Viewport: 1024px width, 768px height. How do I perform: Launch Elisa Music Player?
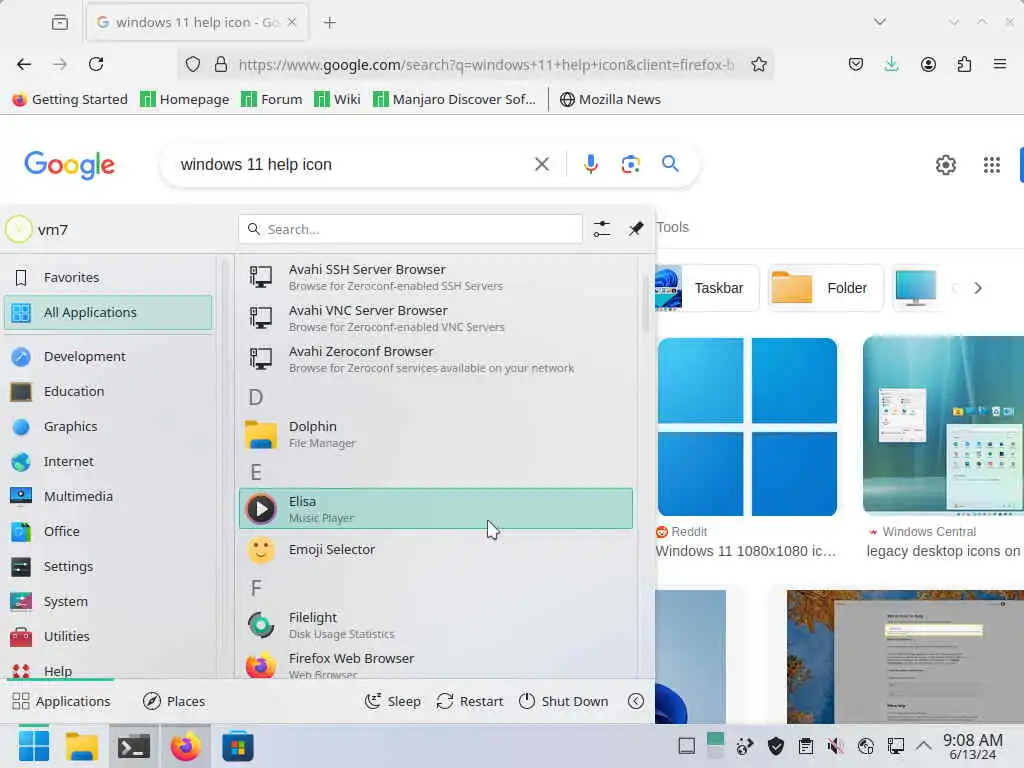(436, 508)
